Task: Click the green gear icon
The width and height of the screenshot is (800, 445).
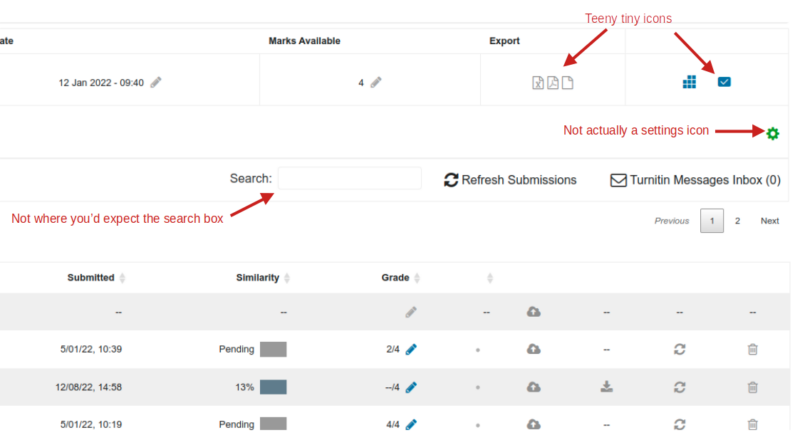Action: (x=772, y=133)
